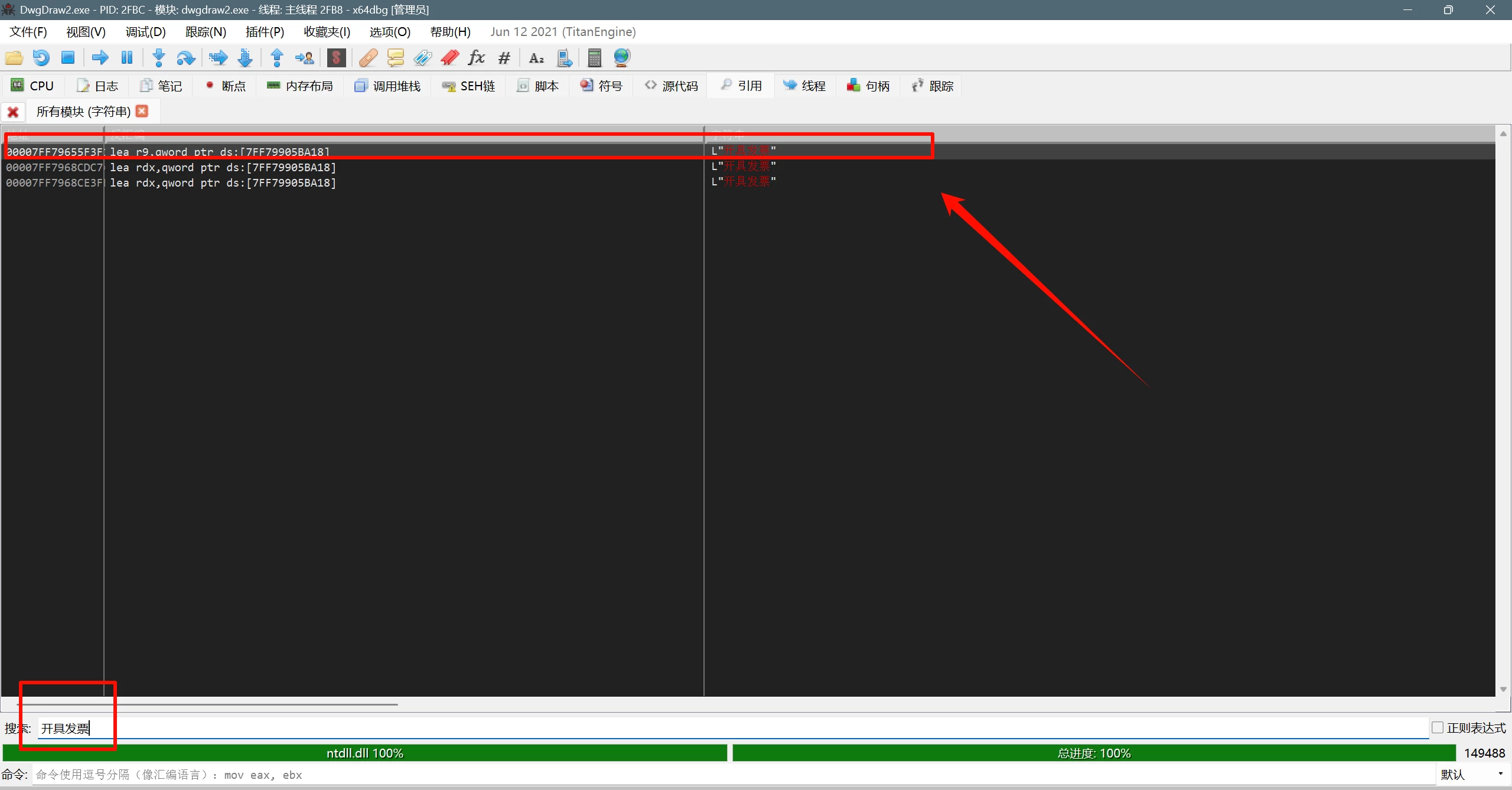Open the Calculator toolbar icon
The width and height of the screenshot is (1512, 790).
pos(594,58)
